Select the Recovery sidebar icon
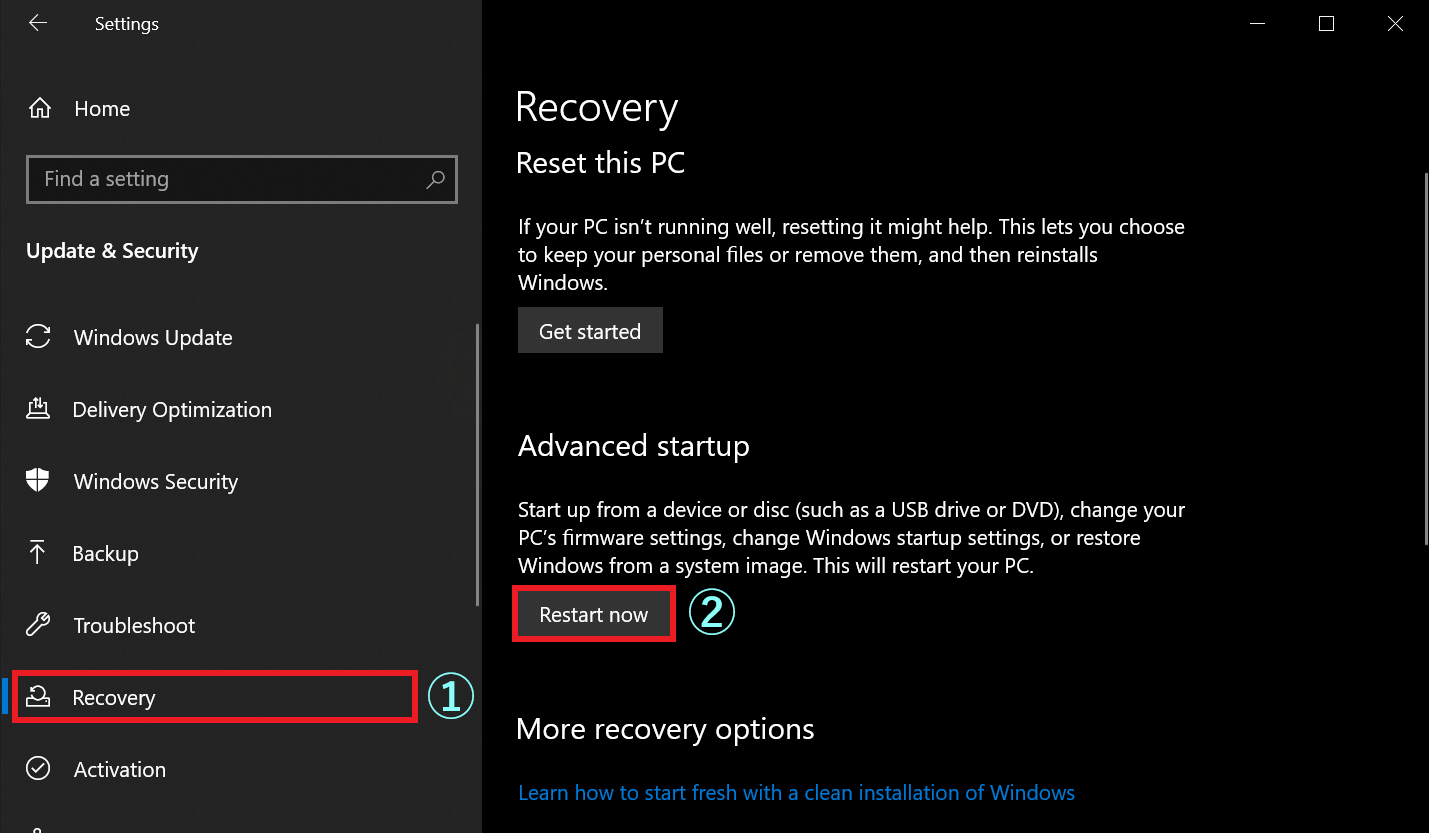 [x=37, y=697]
